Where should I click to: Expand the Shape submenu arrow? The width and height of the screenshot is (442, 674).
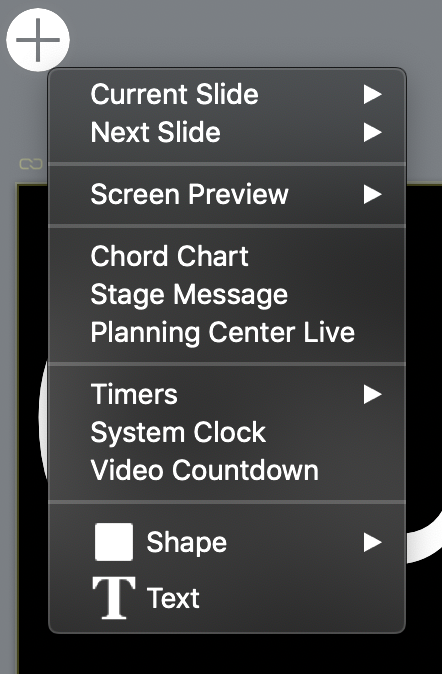372,542
